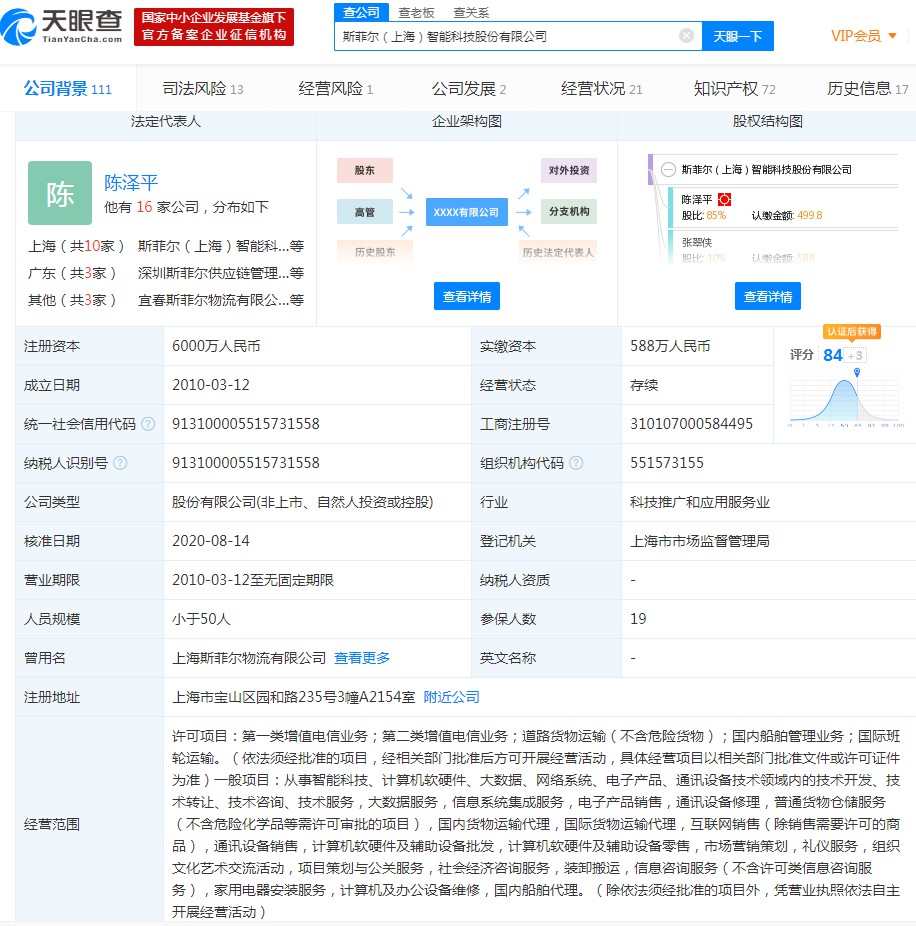Image resolution: width=916 pixels, height=926 pixels.
Task: Click the 上海（共10家） row
Action: click(x=165, y=246)
